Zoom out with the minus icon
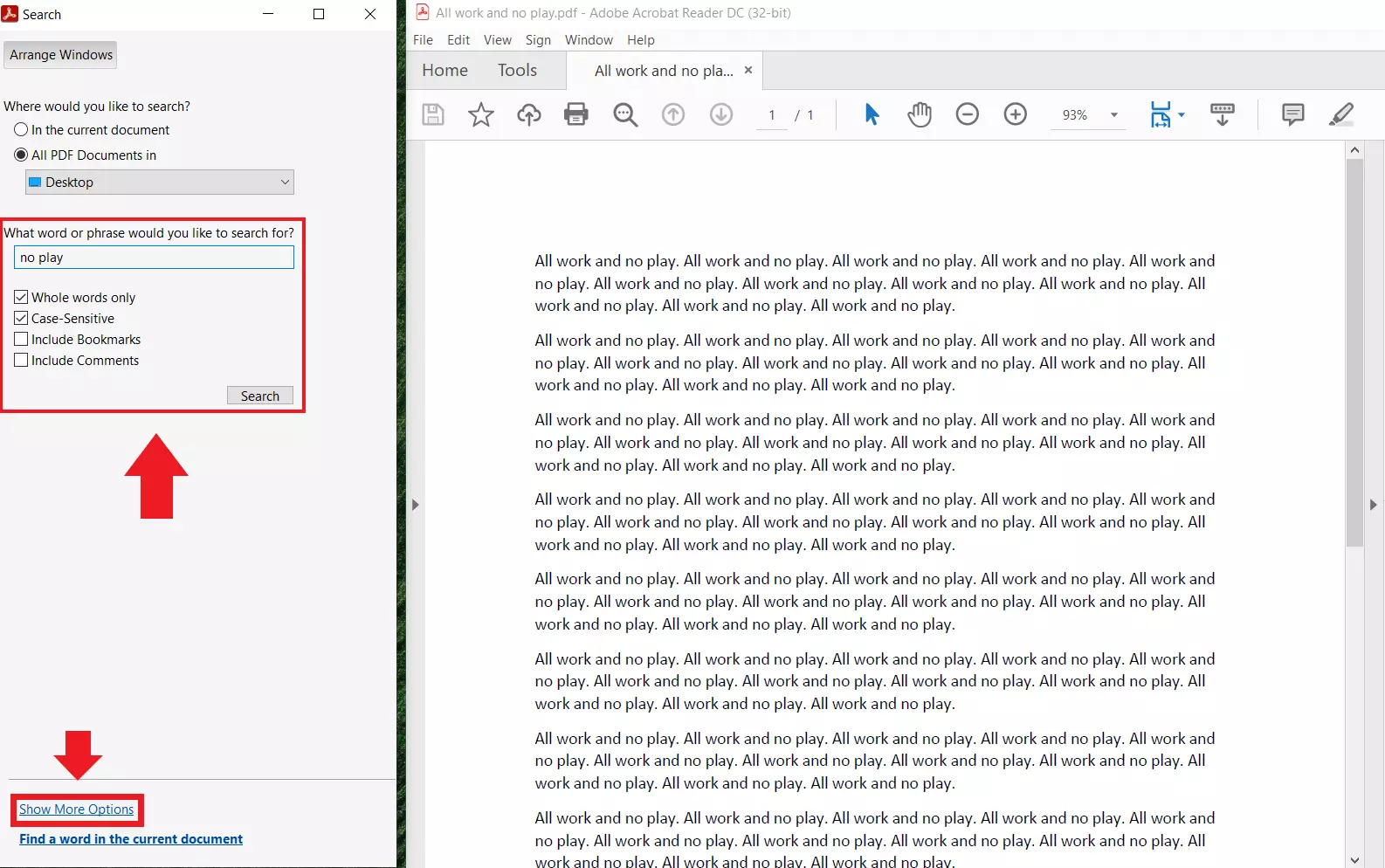1385x868 pixels. coord(967,114)
